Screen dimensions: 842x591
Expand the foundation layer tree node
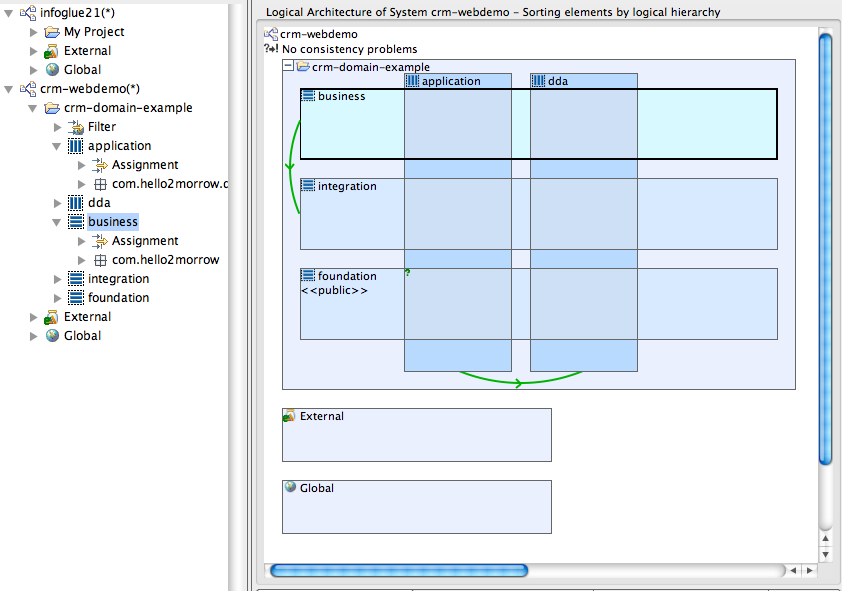pyautogui.click(x=57, y=298)
